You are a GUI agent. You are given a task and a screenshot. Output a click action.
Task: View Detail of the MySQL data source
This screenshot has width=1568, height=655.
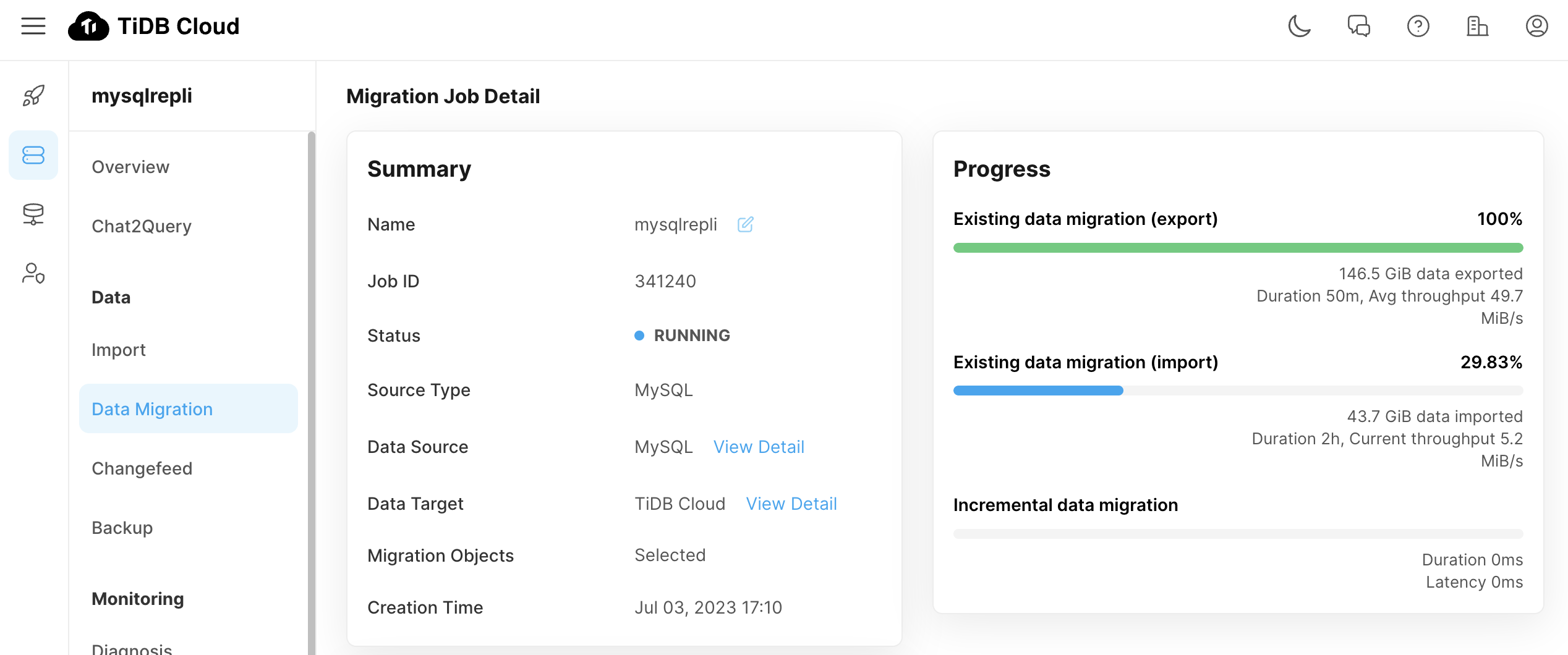pos(759,447)
